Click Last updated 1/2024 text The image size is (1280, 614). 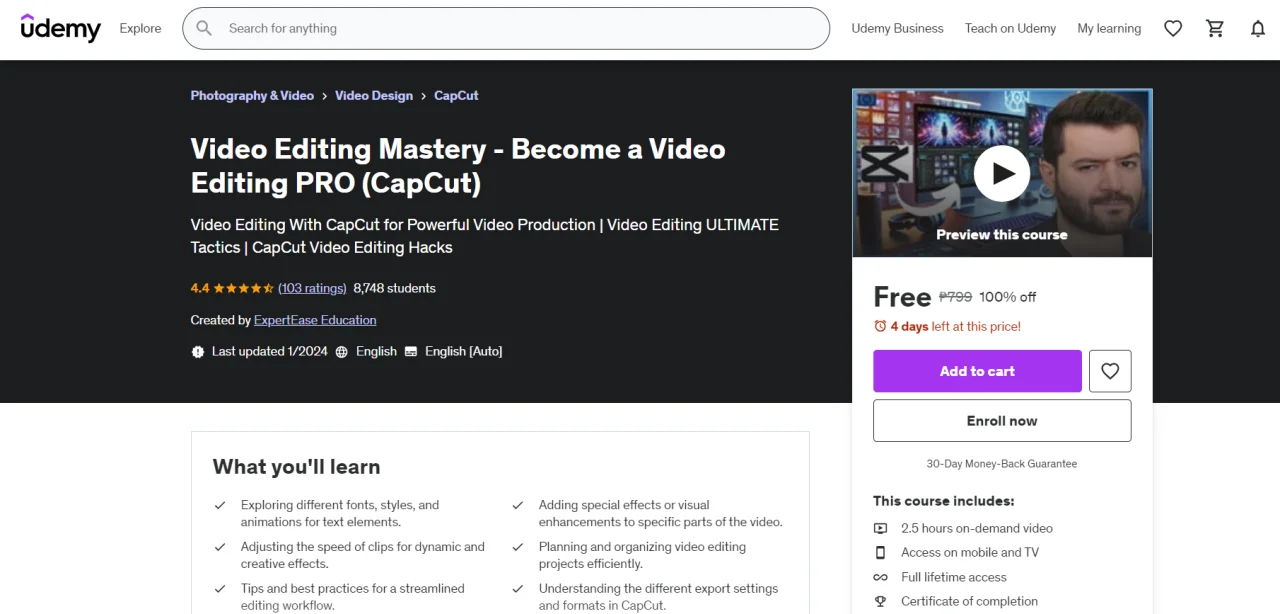[270, 352]
